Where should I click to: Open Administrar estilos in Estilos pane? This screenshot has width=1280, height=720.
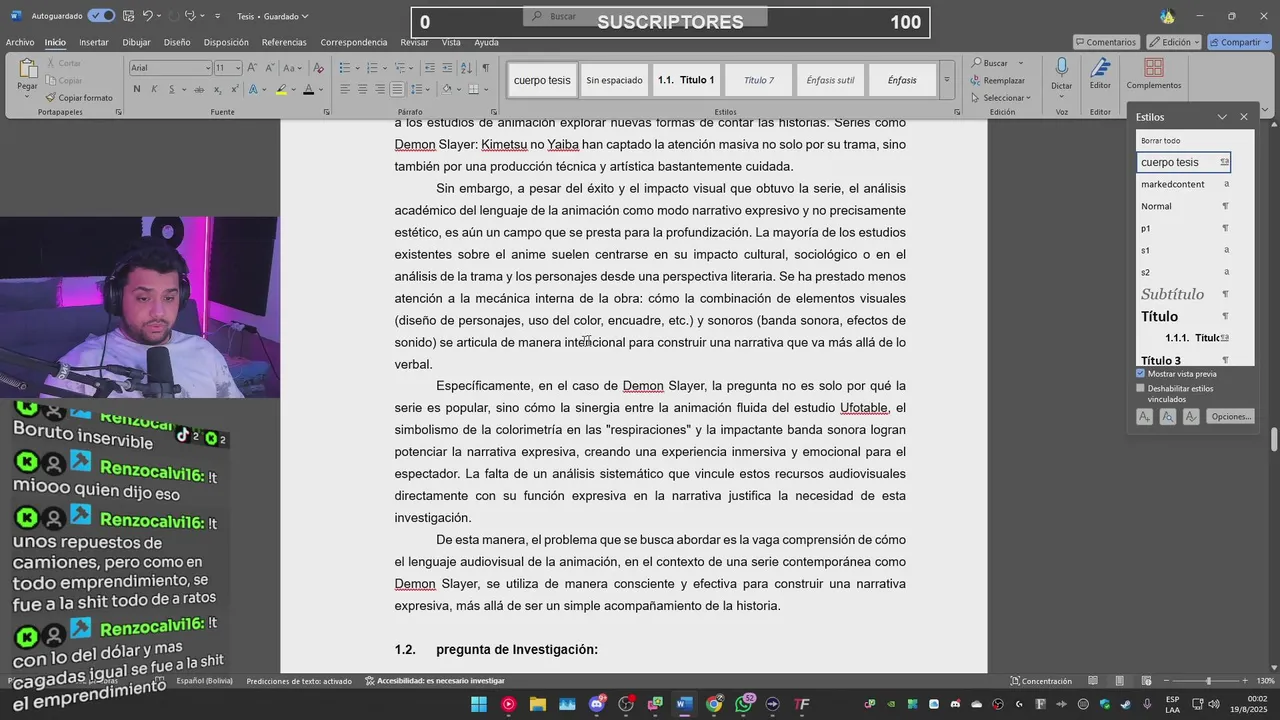point(1190,417)
